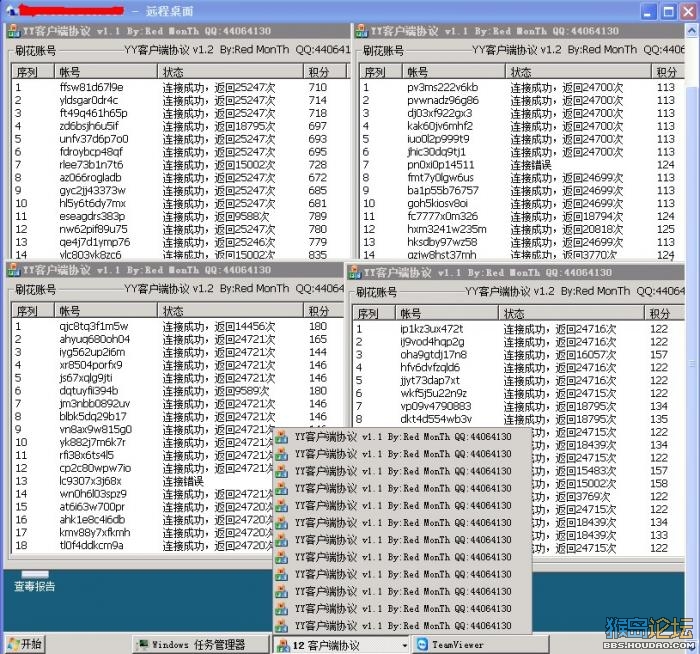Image resolution: width=700 pixels, height=654 pixels.
Task: Click status 返回14456次 in bottom-left window
Action: (245, 326)
